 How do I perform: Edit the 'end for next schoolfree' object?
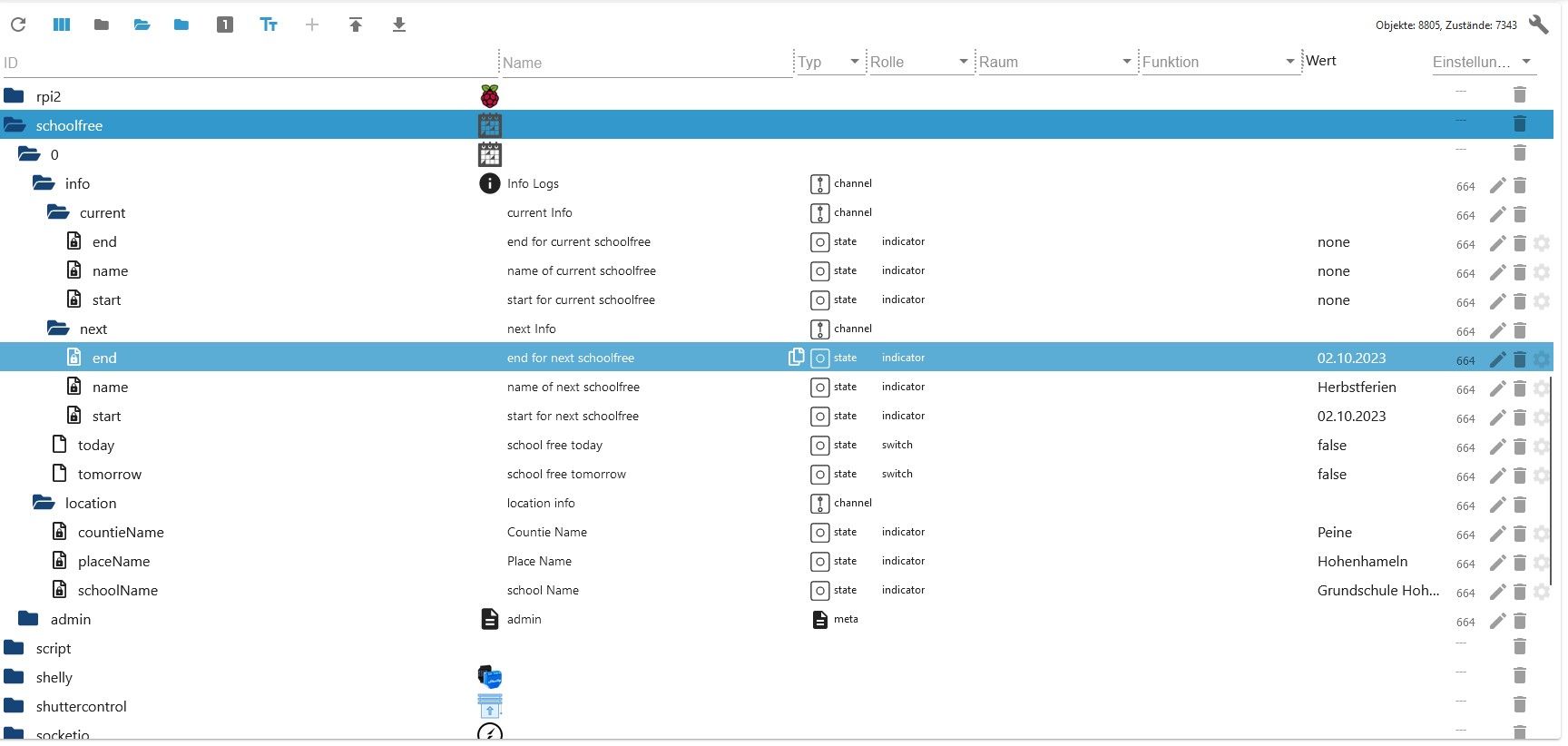(x=1497, y=359)
